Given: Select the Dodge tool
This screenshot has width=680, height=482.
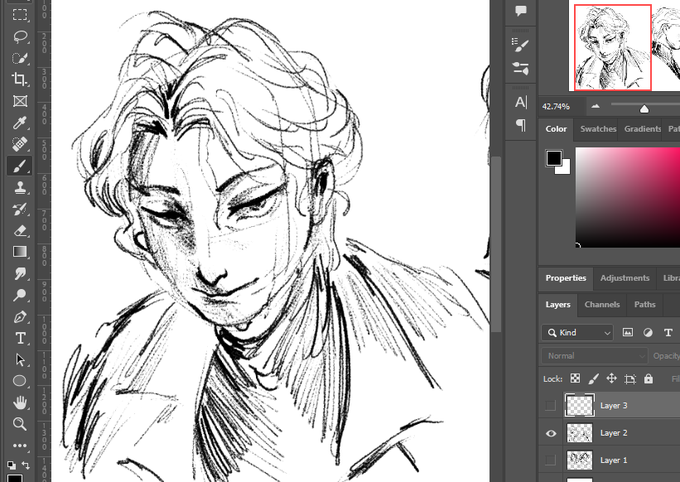Looking at the screenshot, I should [x=20, y=295].
